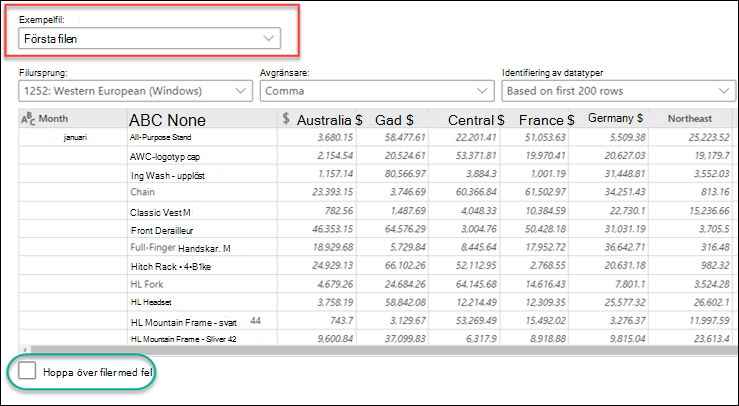Click the Gad value 58,477.61
The image size is (739, 406).
tap(404, 138)
